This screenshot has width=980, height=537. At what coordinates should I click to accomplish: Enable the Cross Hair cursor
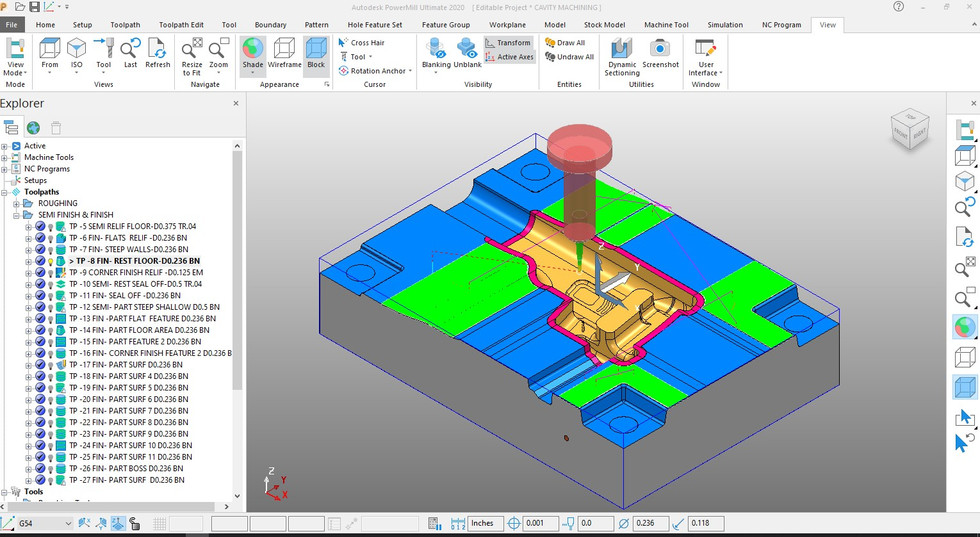tap(361, 43)
